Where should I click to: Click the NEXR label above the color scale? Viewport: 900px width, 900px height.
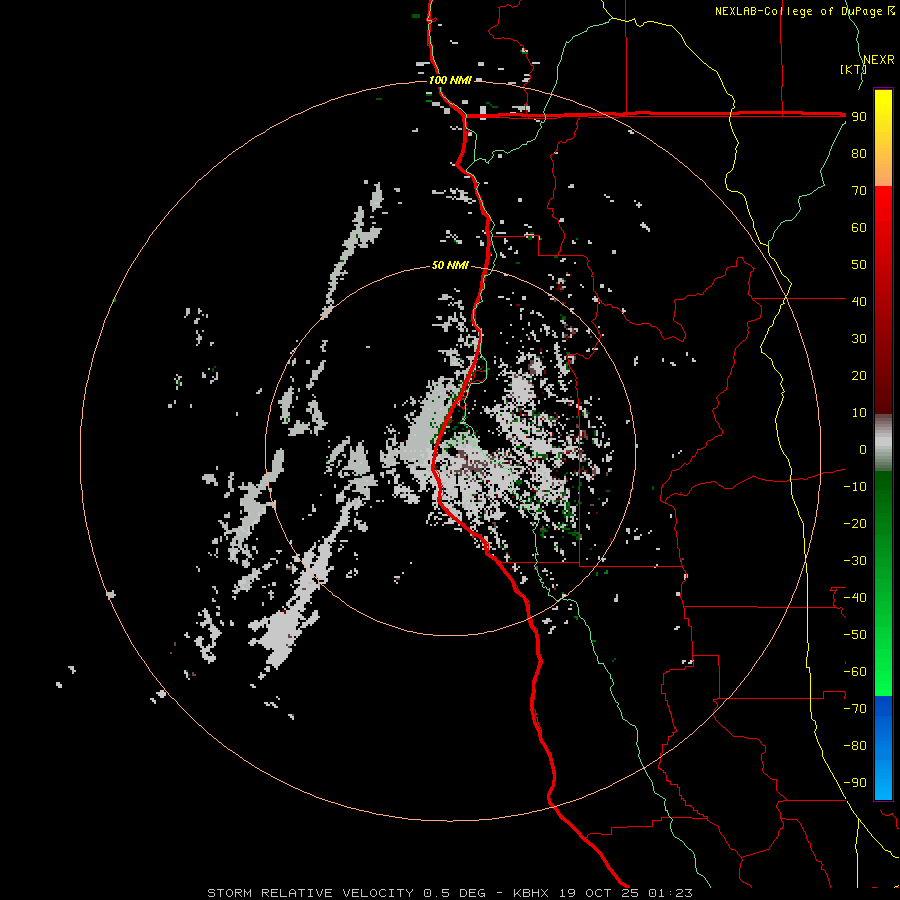[878, 60]
